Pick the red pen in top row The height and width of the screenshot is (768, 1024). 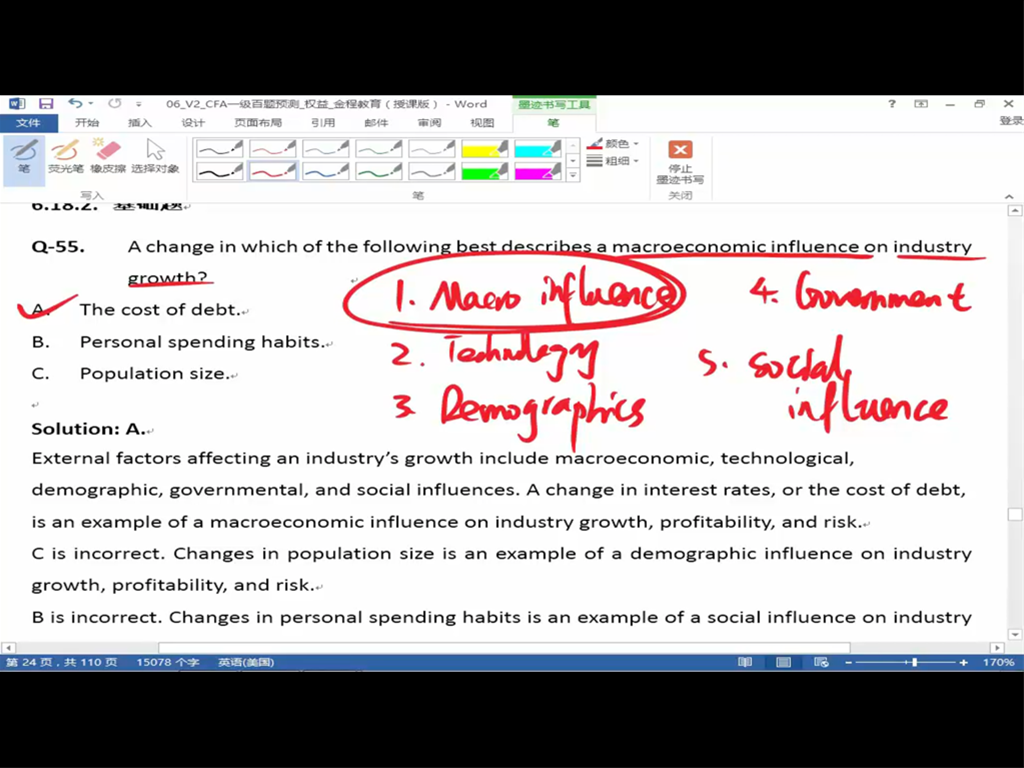(272, 149)
